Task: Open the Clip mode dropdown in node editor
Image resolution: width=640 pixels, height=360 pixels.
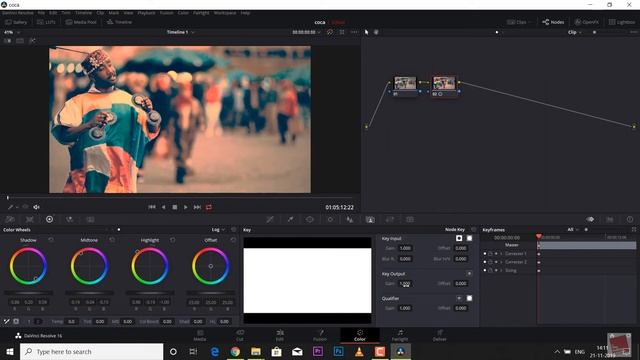Action: [575, 32]
